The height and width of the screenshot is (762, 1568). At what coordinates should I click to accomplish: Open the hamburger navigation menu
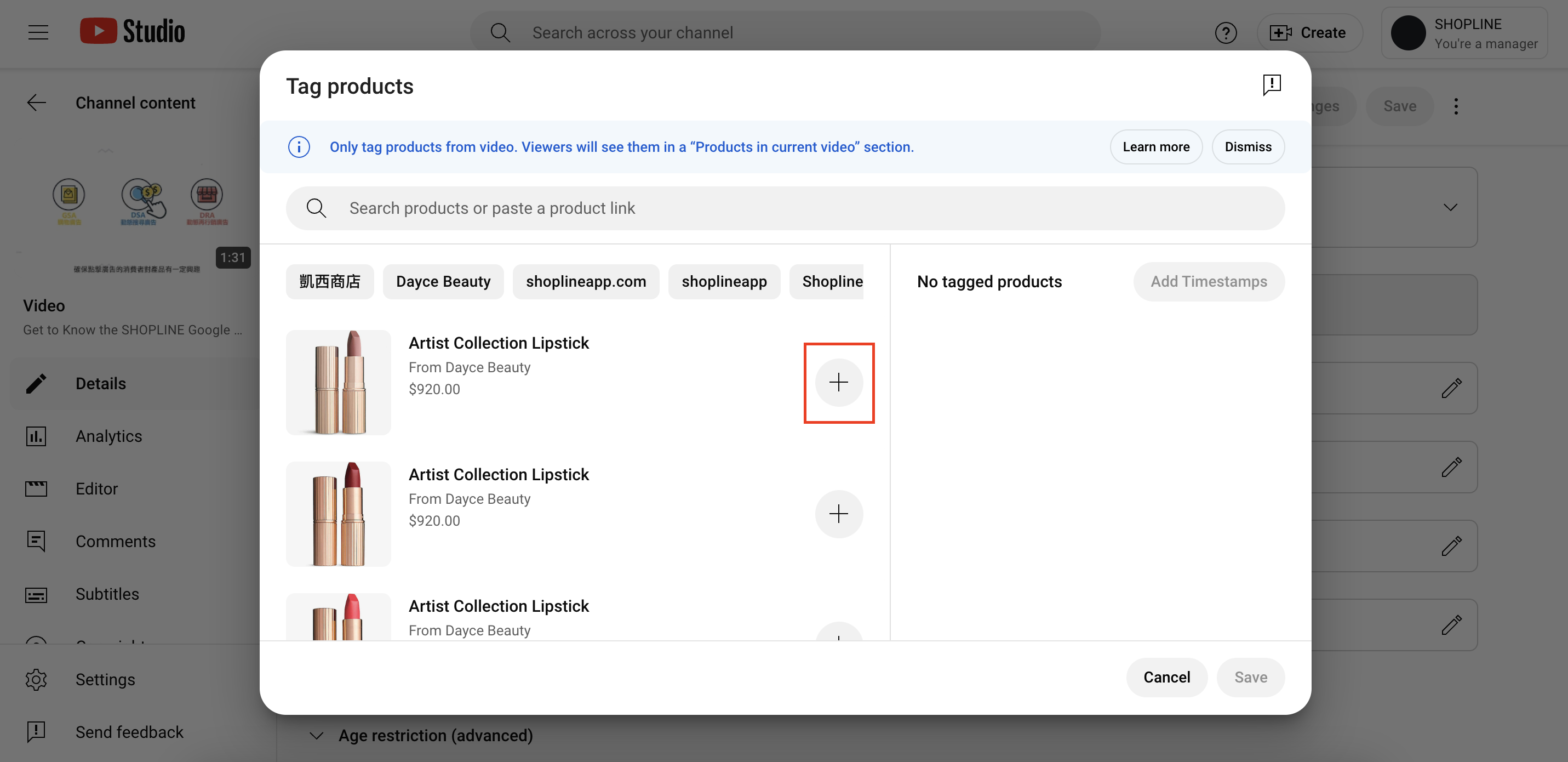[x=38, y=32]
